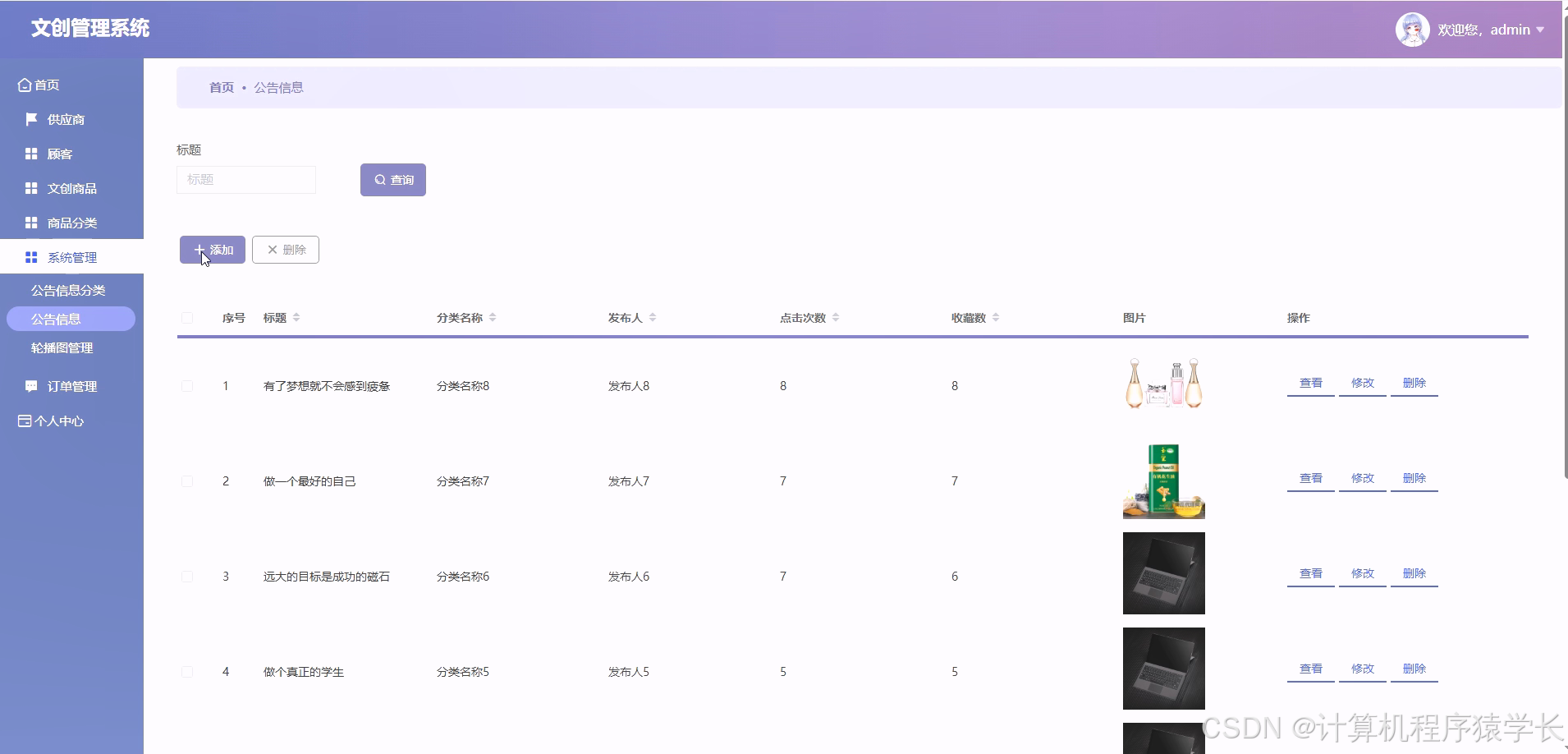
Task: Click the title 有了梦想就不会感到疲惫
Action: click(327, 386)
